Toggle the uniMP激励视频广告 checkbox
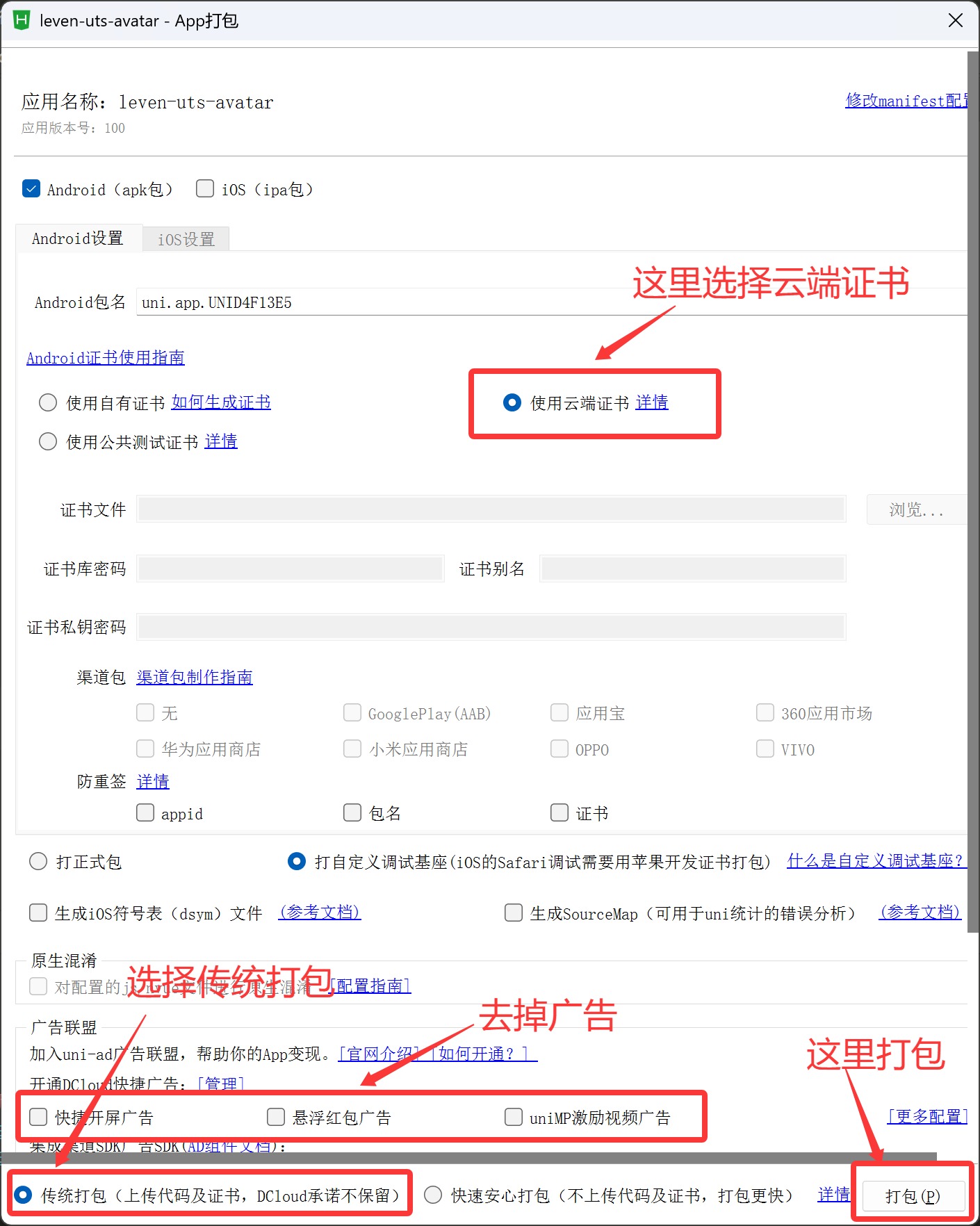This screenshot has width=980, height=1226. click(x=514, y=1117)
